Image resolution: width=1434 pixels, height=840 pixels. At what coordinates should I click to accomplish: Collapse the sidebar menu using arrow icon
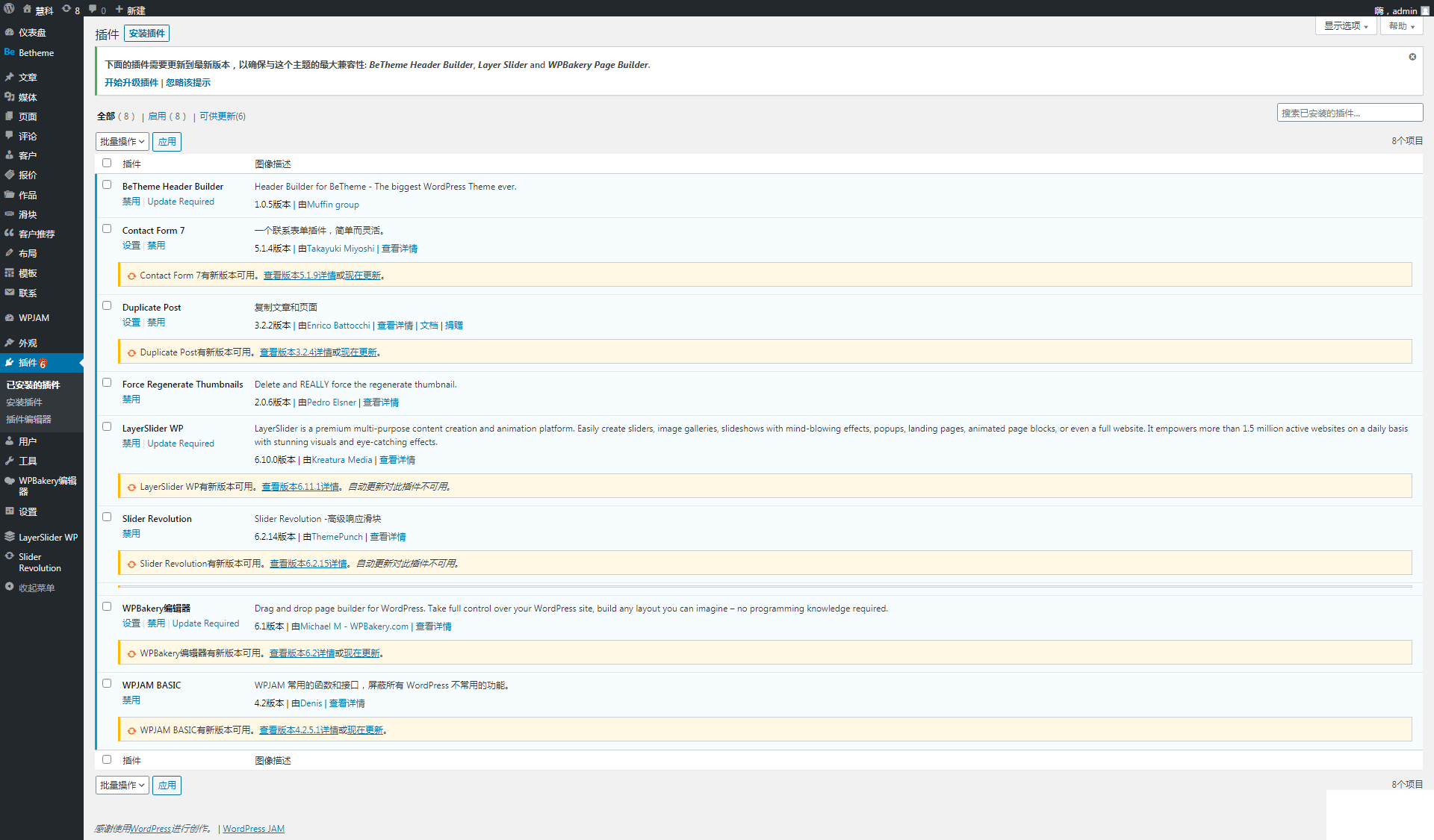pos(10,587)
